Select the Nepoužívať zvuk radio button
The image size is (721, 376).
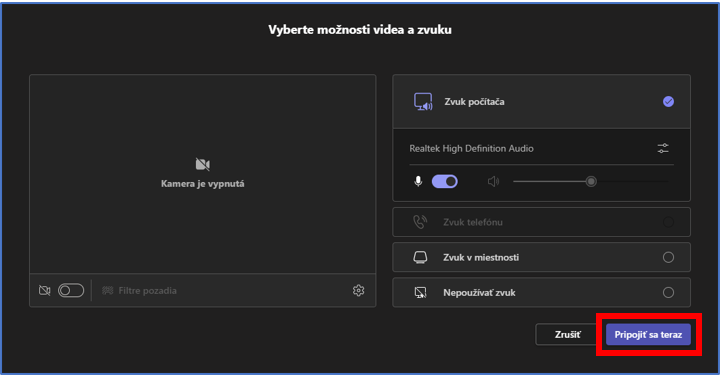click(x=668, y=292)
